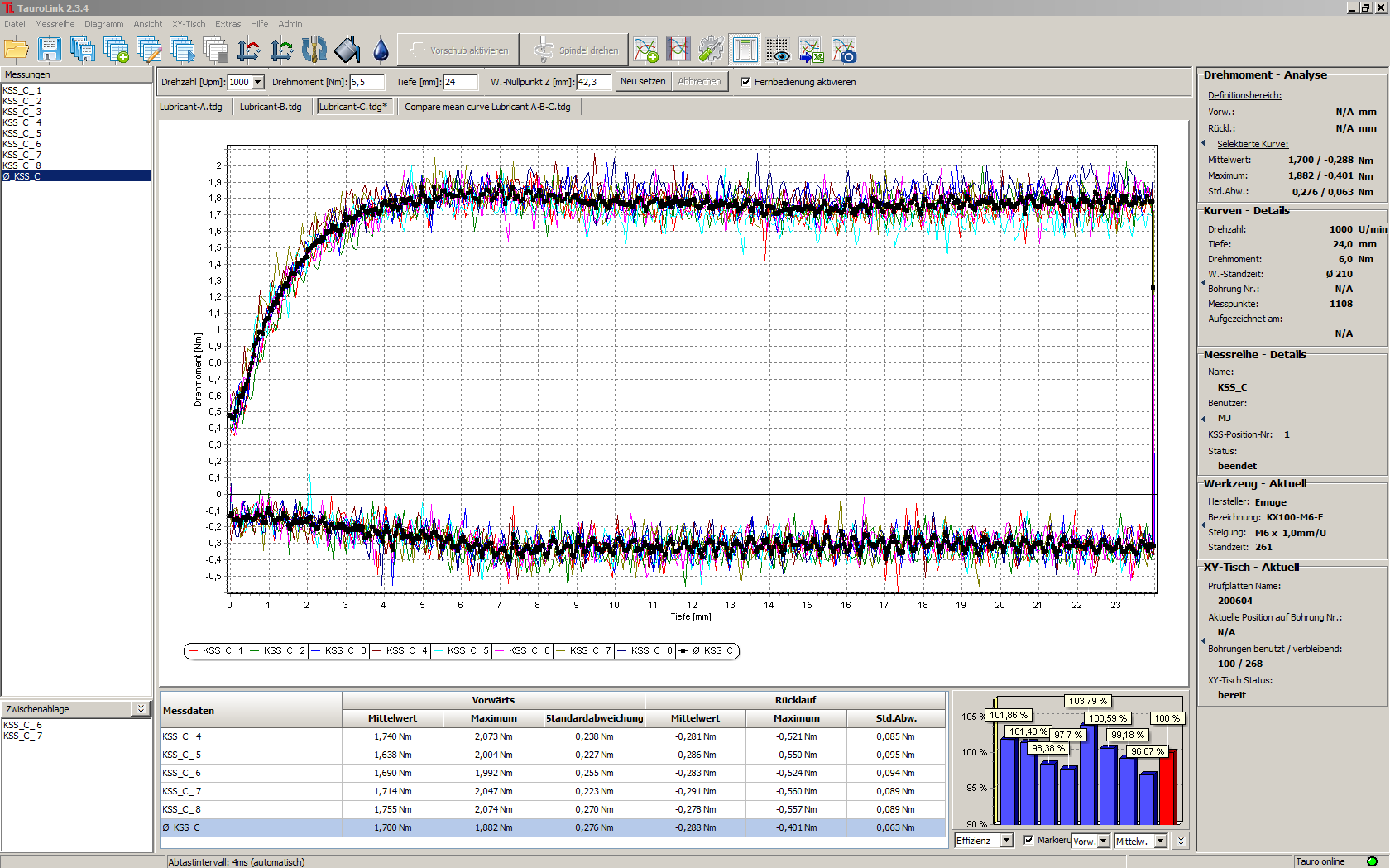Click the add new measurement series icon
This screenshot has width=1390, height=868.
point(116,50)
